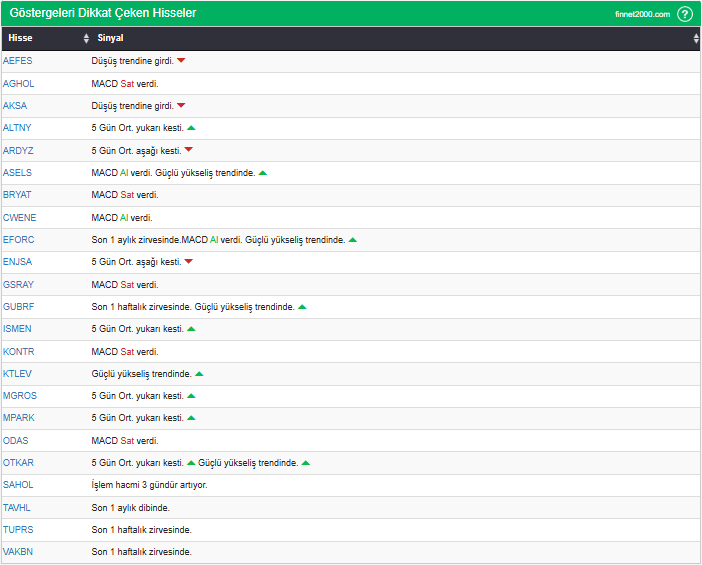Click 'İşlem hacmi 3 gündür artıyor.' text
The image size is (702, 565).
pyautogui.click(x=150, y=485)
